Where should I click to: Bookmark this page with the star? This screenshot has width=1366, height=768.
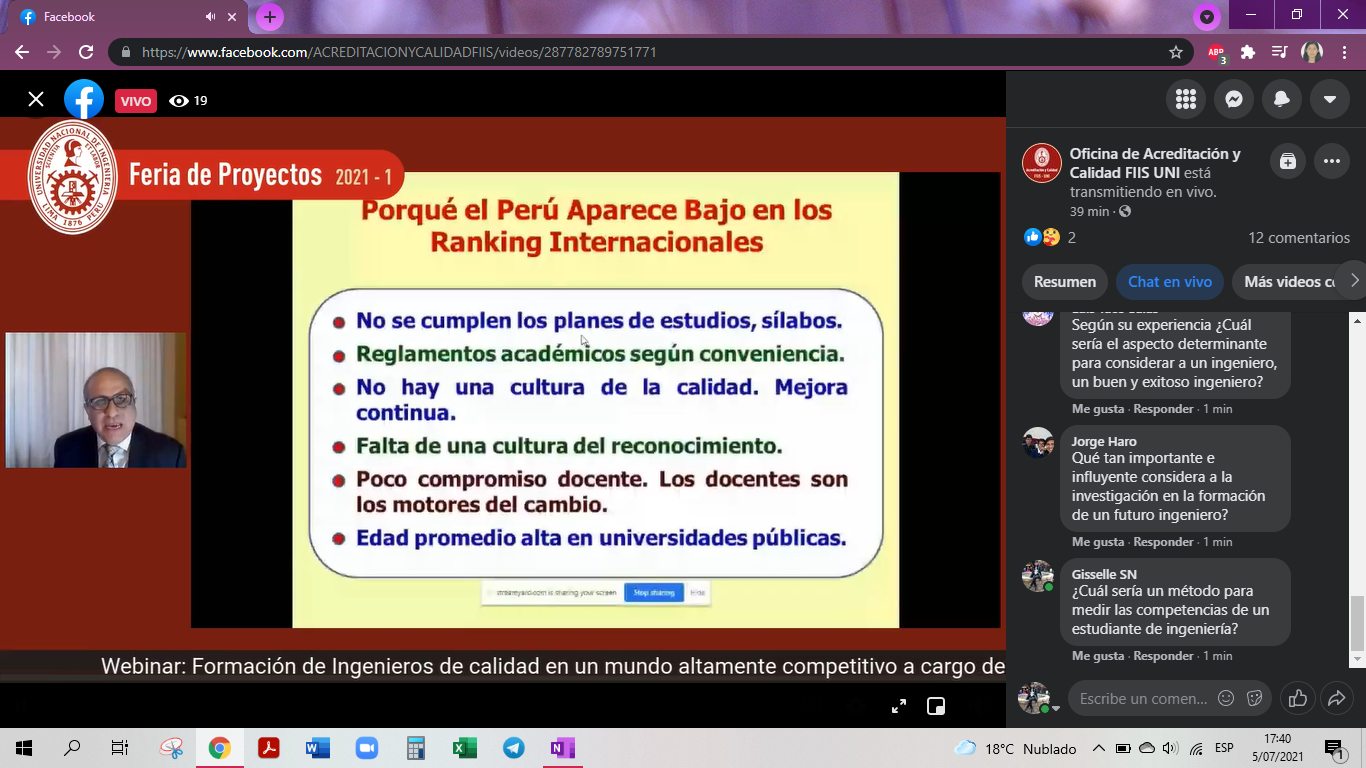pyautogui.click(x=1176, y=52)
